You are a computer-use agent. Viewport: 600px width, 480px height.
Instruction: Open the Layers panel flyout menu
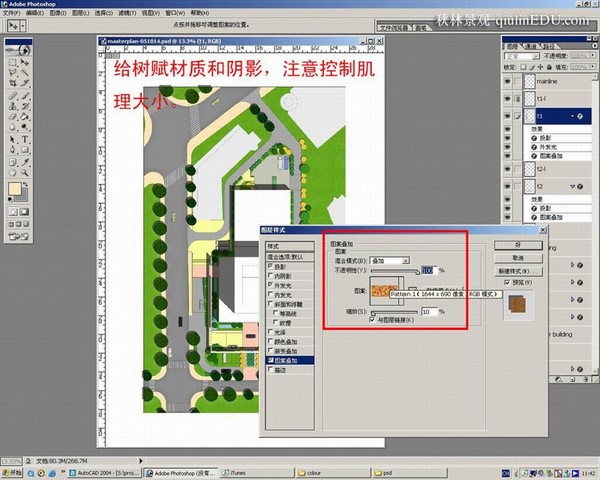[x=595, y=46]
